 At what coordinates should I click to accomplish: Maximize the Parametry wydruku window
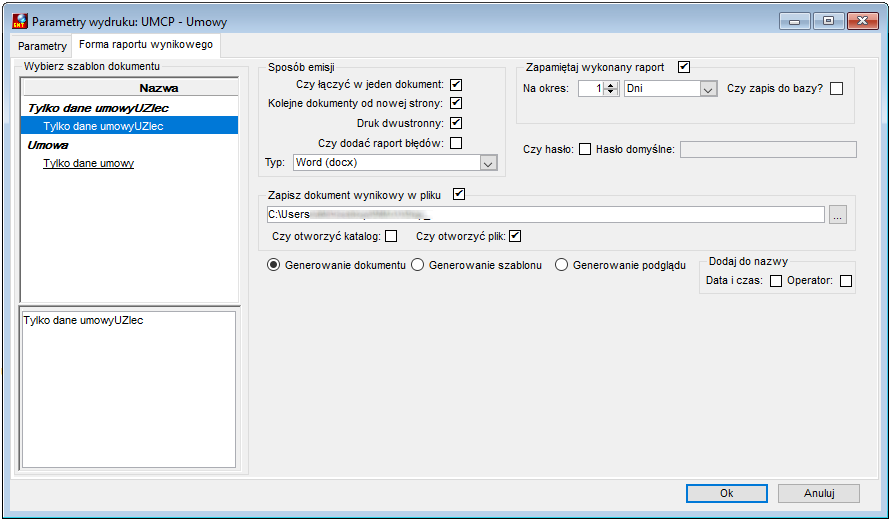(829, 21)
